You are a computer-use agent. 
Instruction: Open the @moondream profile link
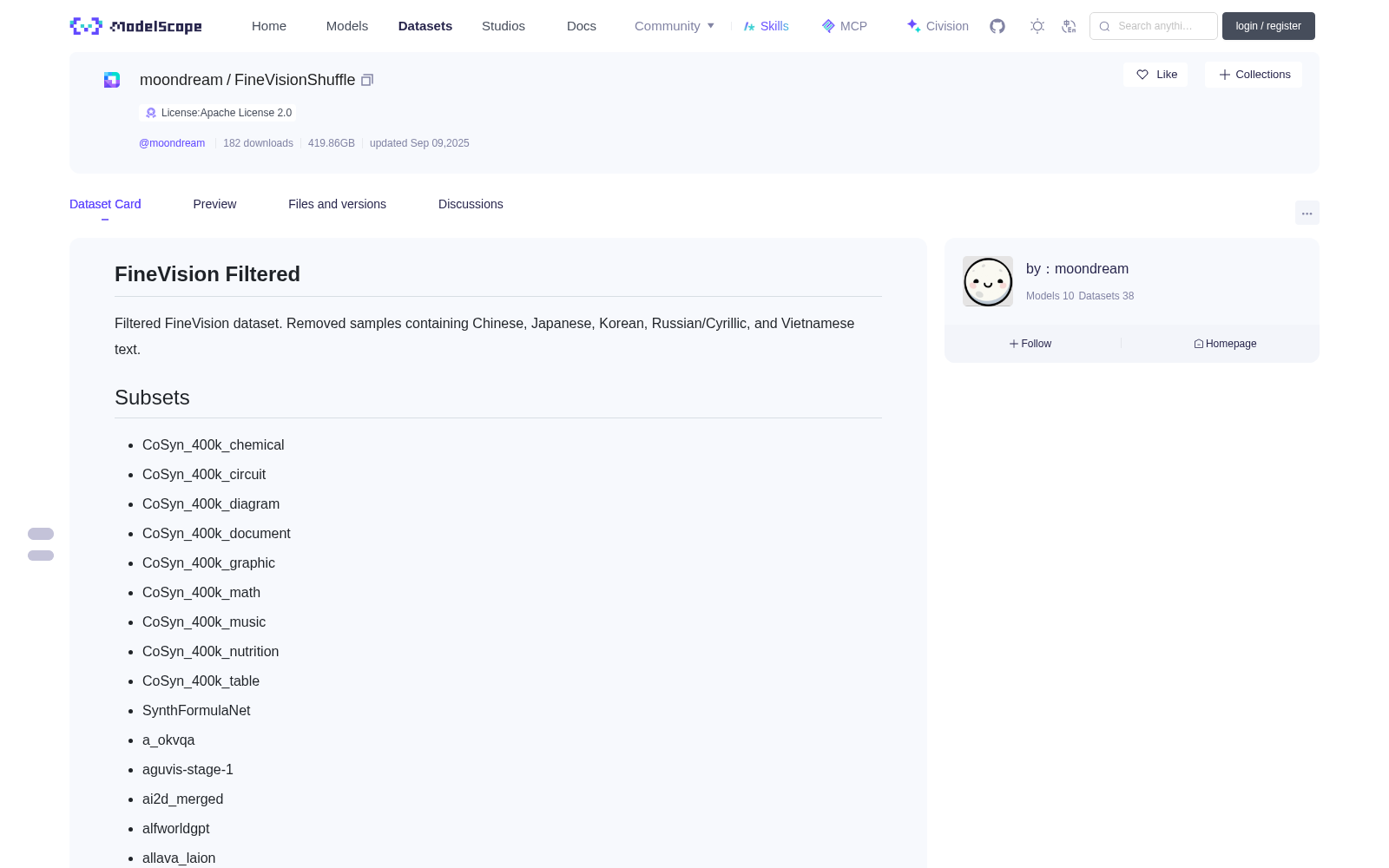[x=172, y=143]
